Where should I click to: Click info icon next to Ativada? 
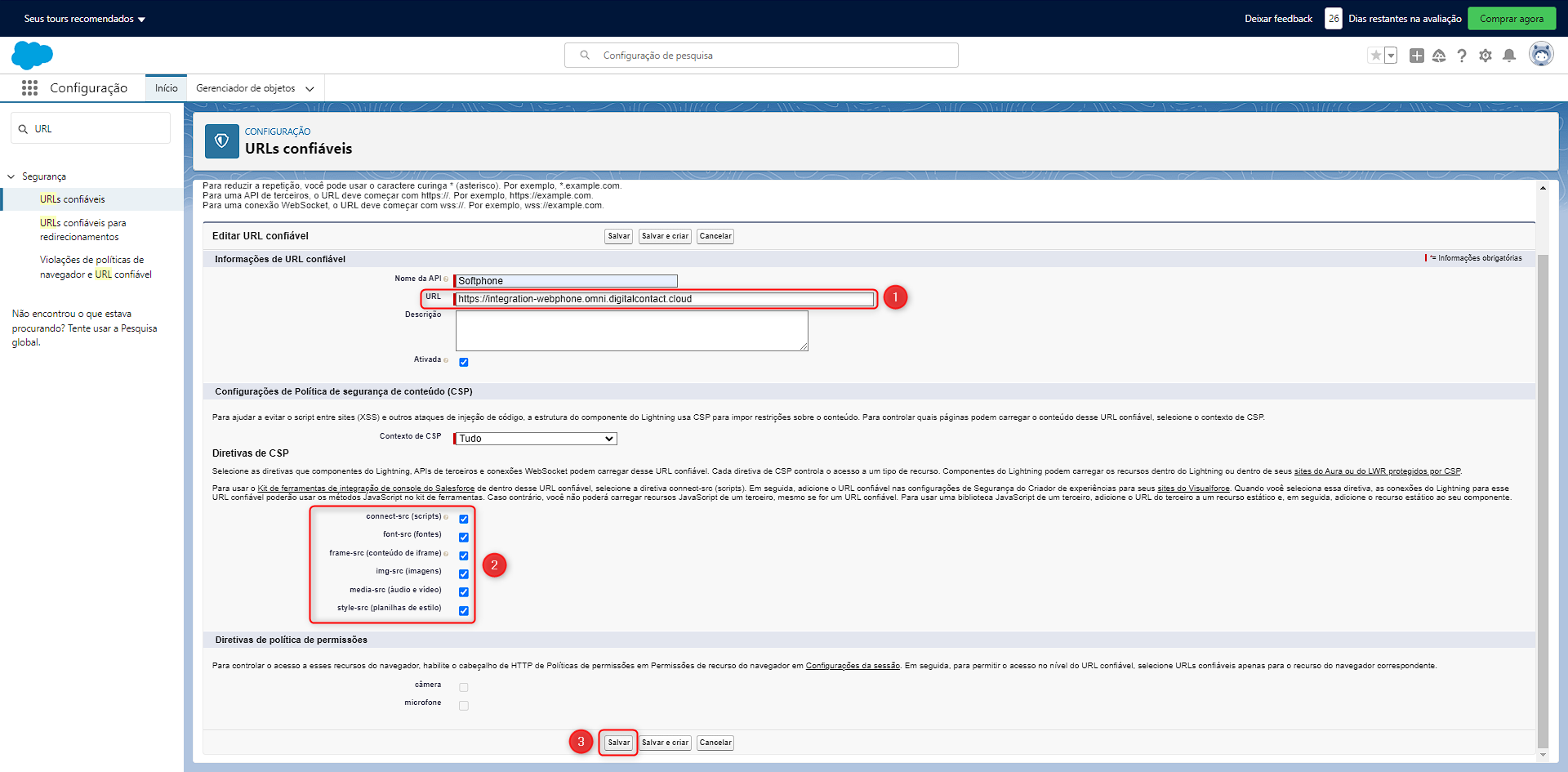pos(446,360)
